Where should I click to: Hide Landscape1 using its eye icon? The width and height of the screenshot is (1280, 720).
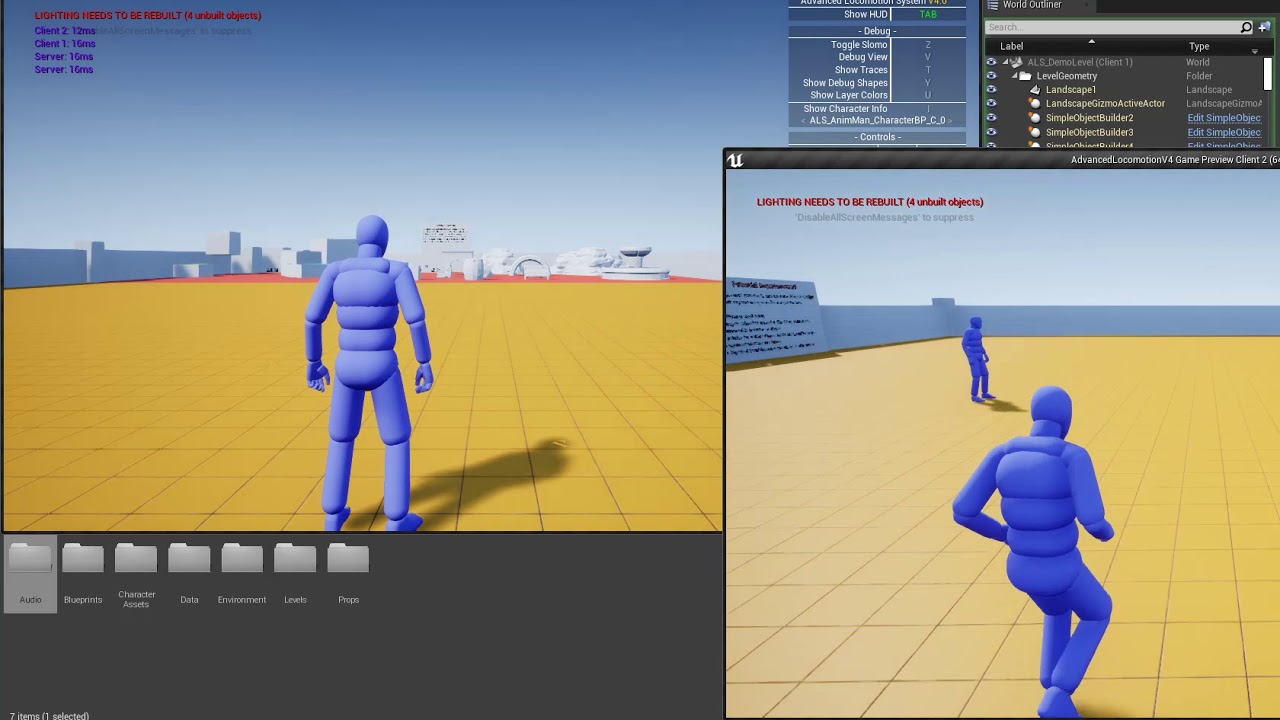[x=991, y=90]
